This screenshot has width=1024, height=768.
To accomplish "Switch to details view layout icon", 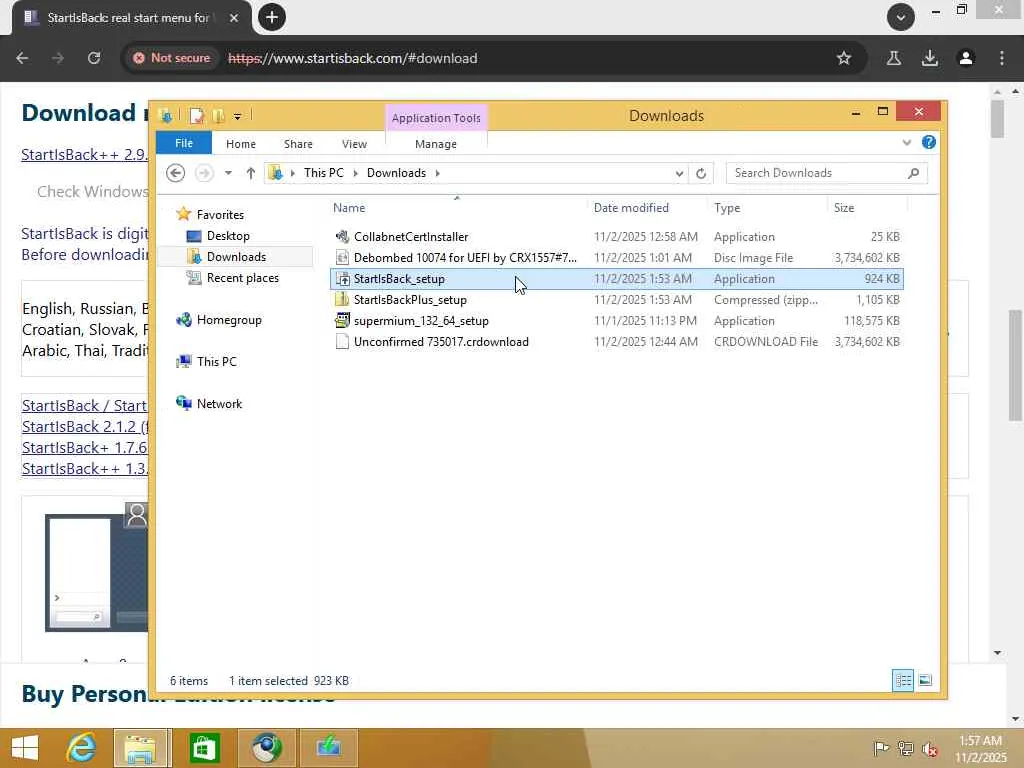I will click(x=903, y=680).
